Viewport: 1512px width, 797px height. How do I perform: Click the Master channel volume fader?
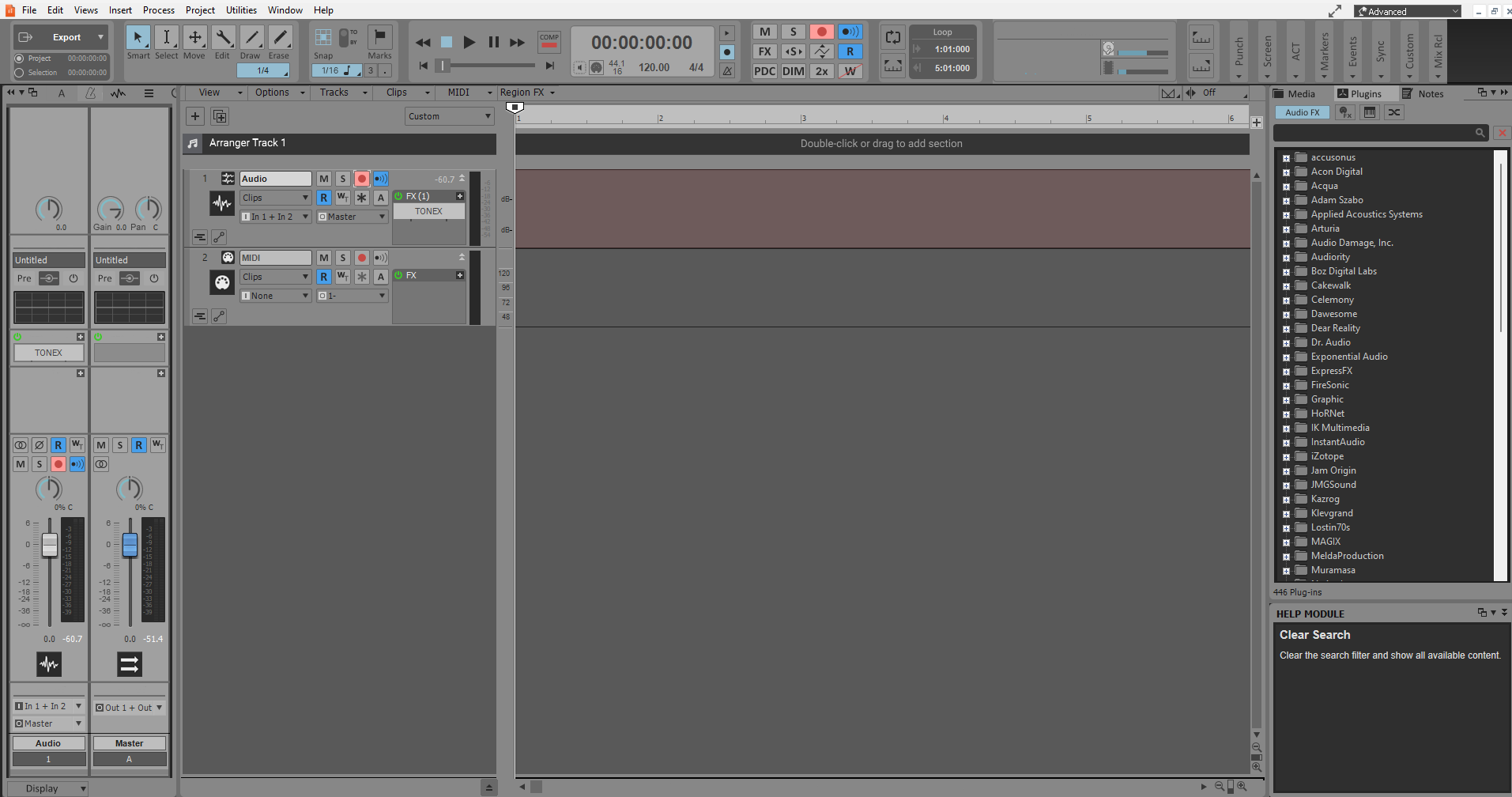tap(130, 545)
